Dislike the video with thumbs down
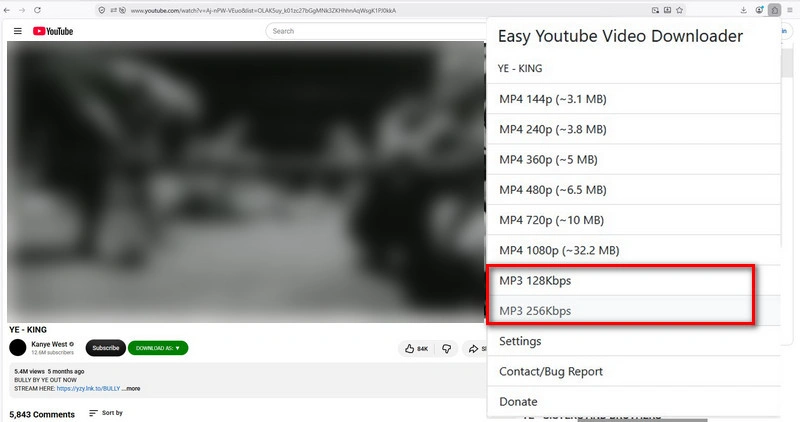 pyautogui.click(x=446, y=349)
